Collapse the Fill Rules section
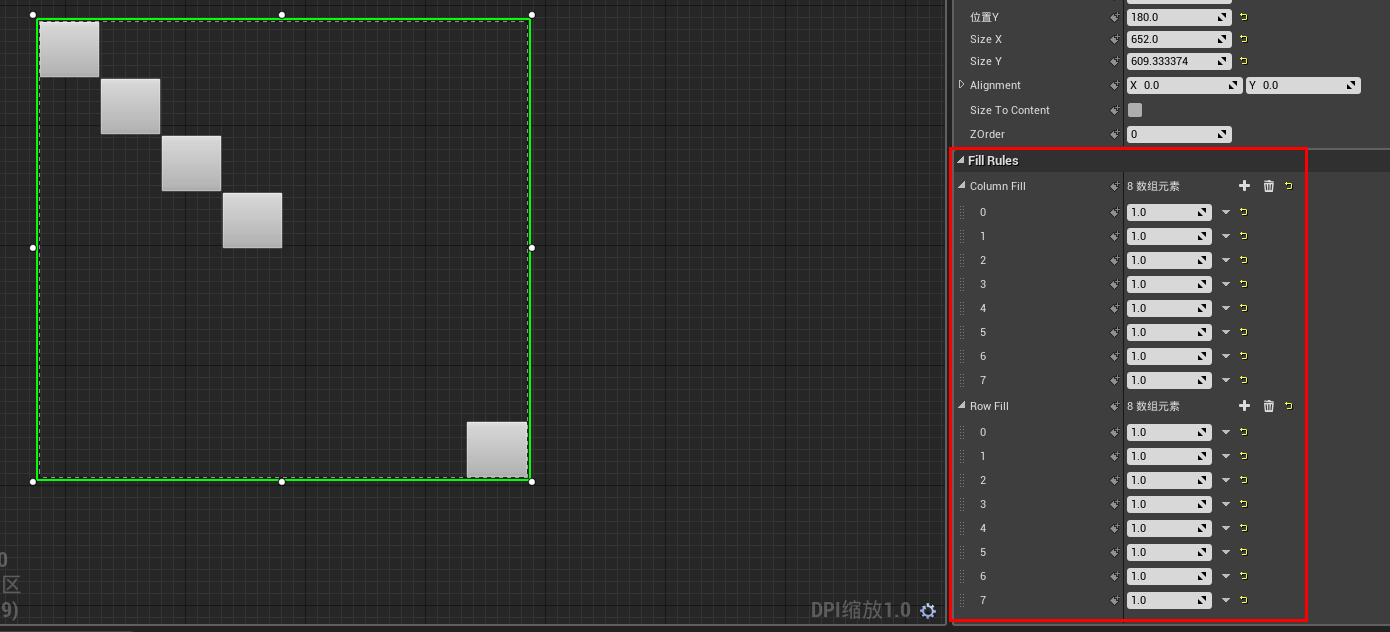 (x=962, y=160)
